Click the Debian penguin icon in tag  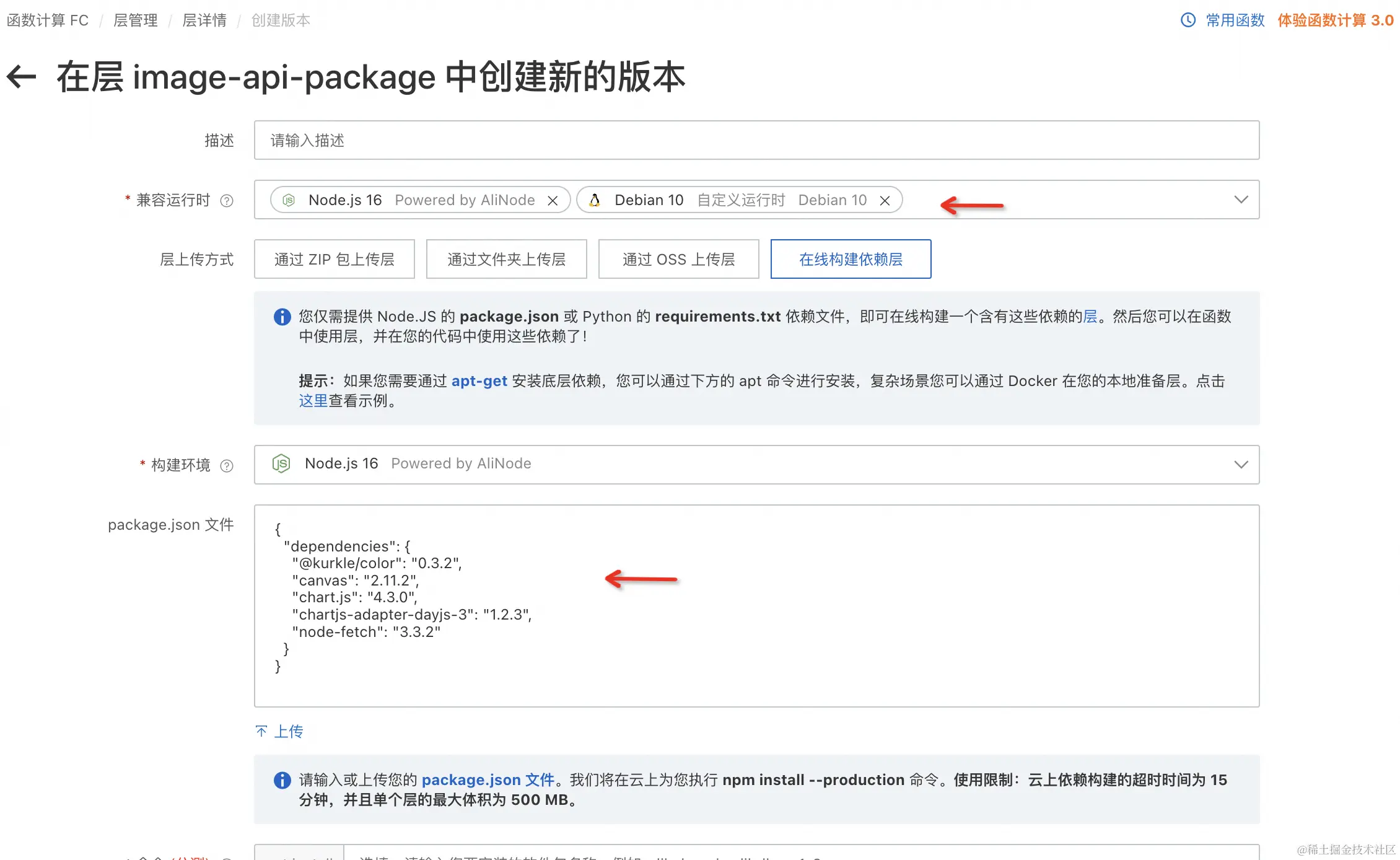click(x=595, y=200)
